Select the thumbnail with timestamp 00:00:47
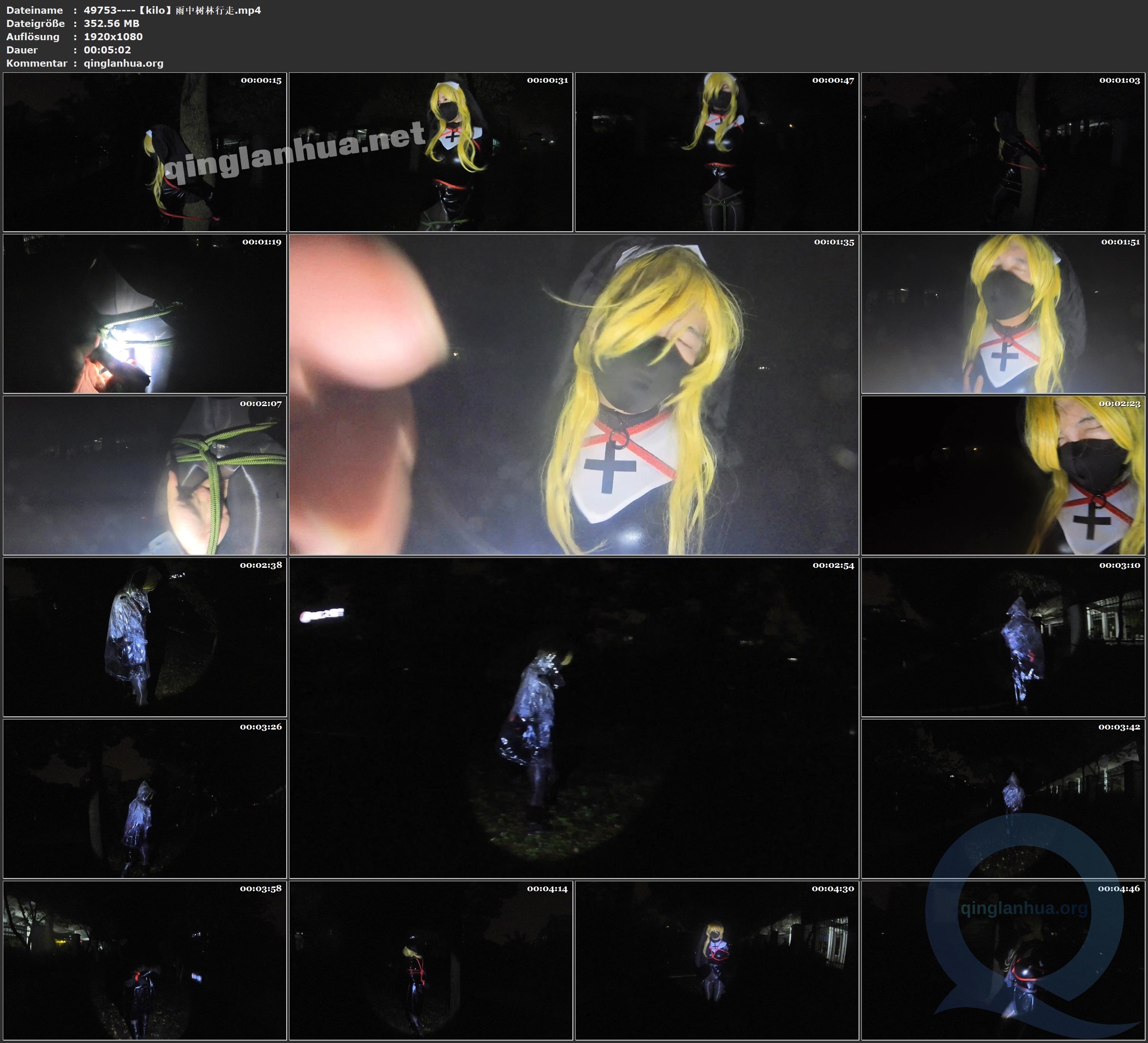The image size is (1148, 1043). point(717,152)
